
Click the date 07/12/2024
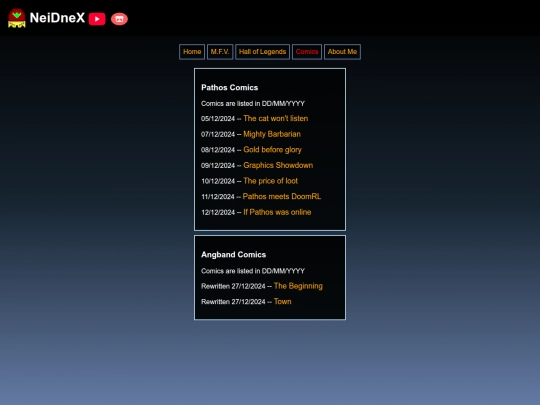218,134
